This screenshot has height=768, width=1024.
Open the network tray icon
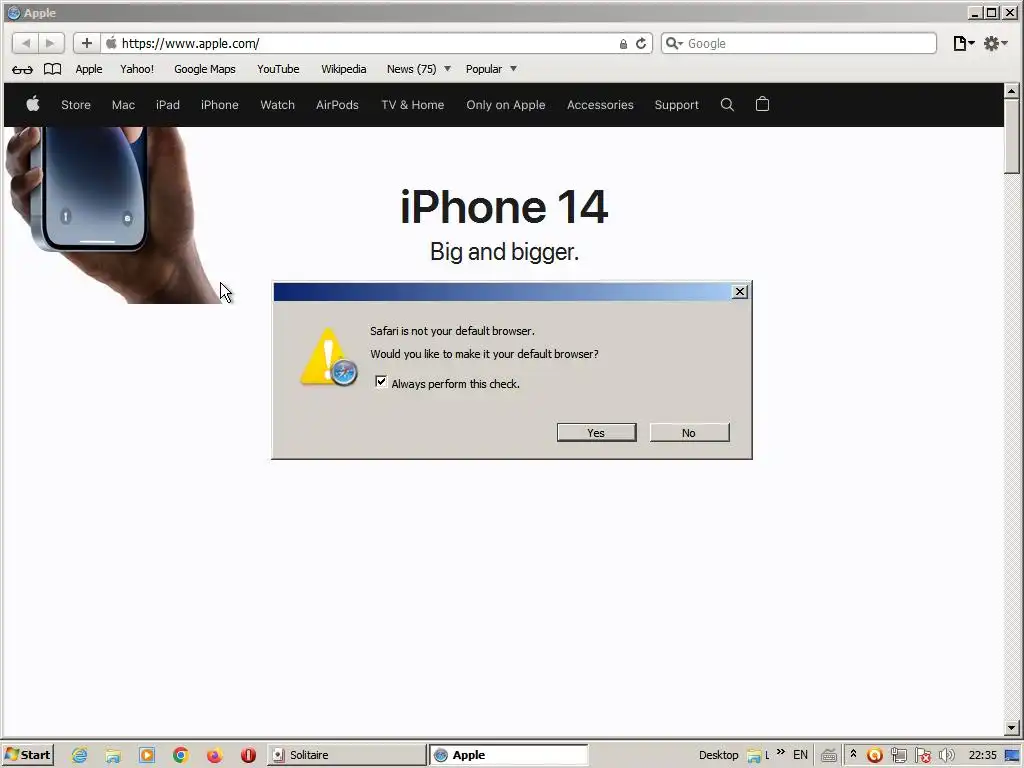(x=899, y=756)
